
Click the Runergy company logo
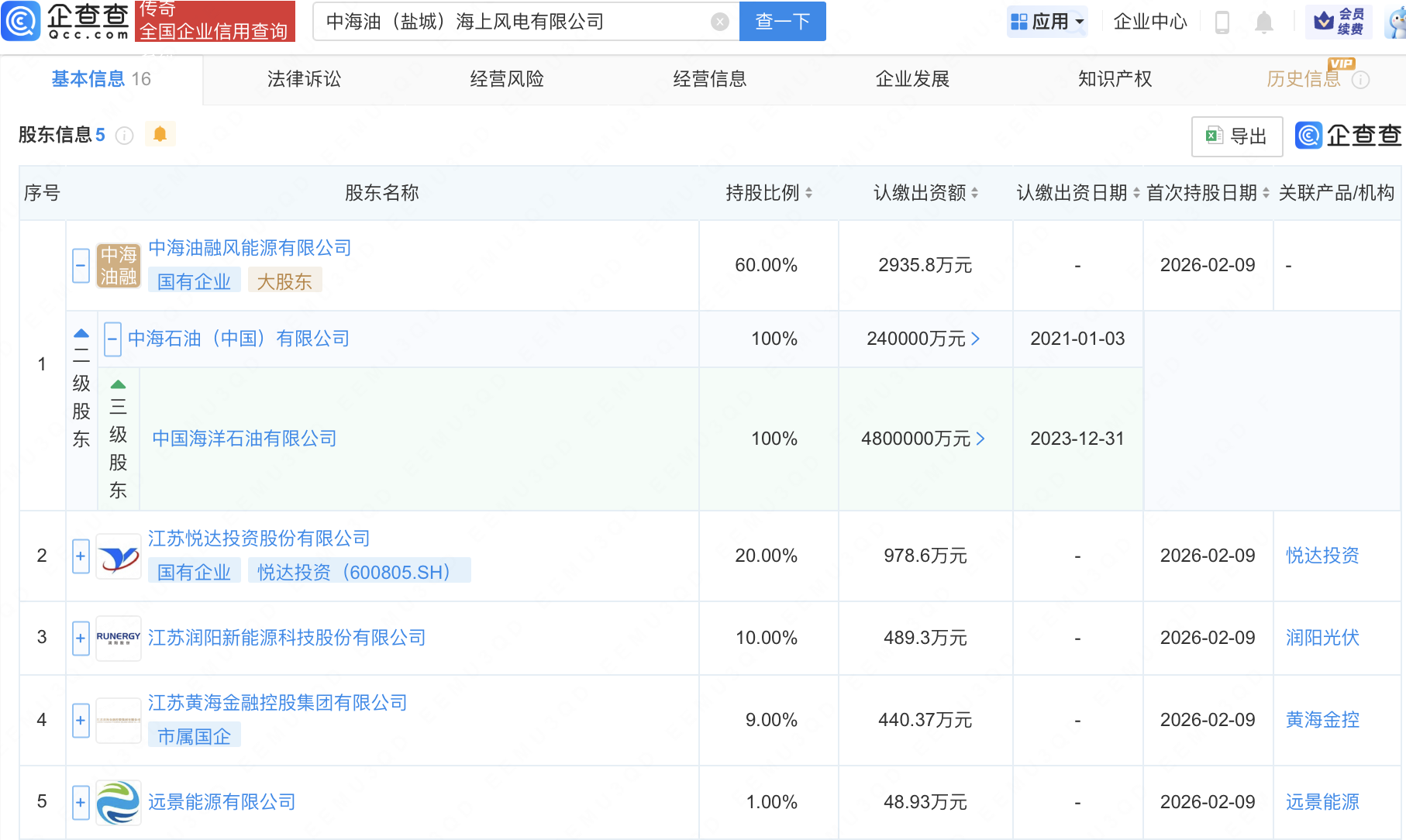coord(119,638)
